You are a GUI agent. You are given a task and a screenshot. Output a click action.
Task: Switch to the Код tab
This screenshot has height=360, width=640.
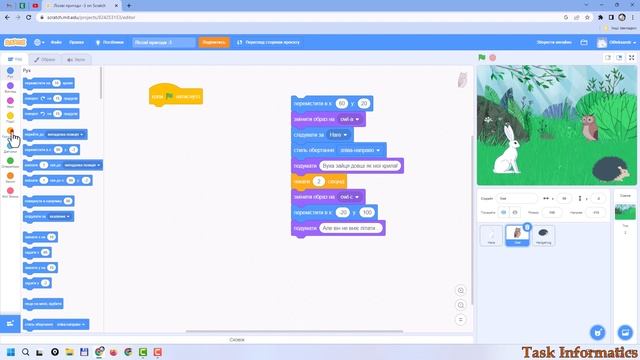pos(15,59)
